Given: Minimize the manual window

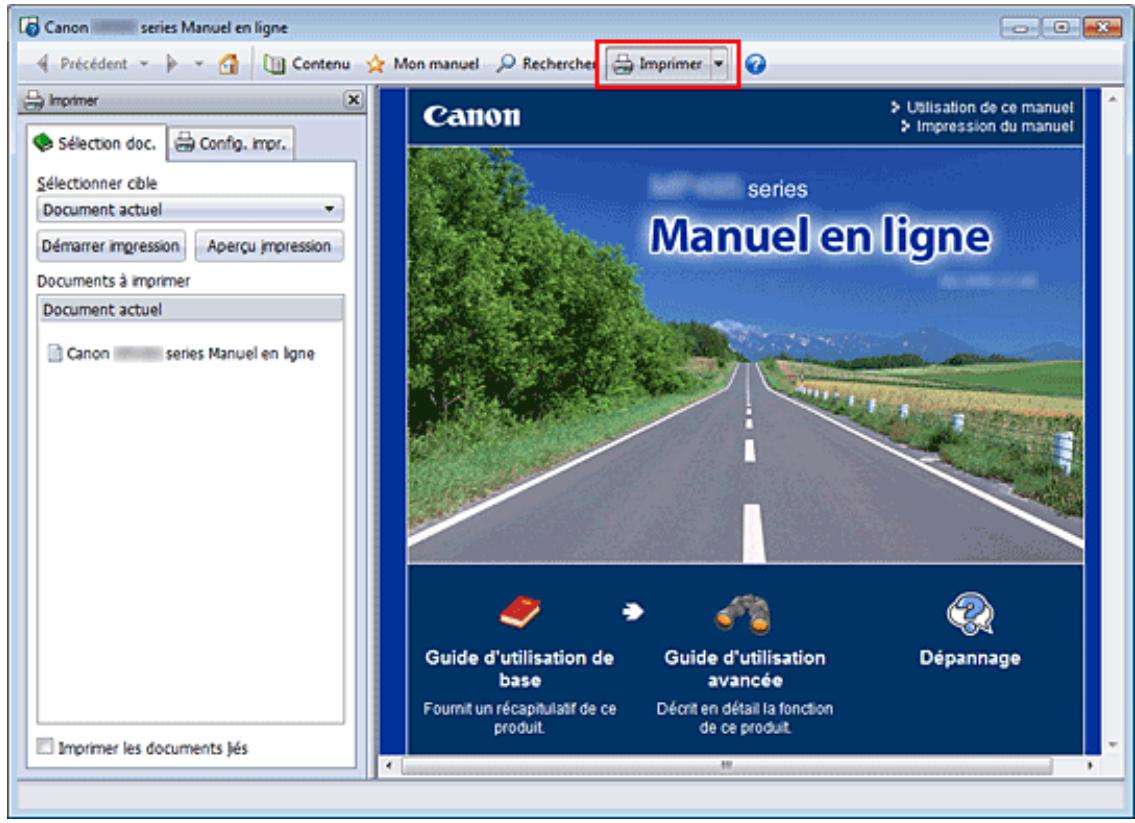Looking at the screenshot, I should [1021, 28].
